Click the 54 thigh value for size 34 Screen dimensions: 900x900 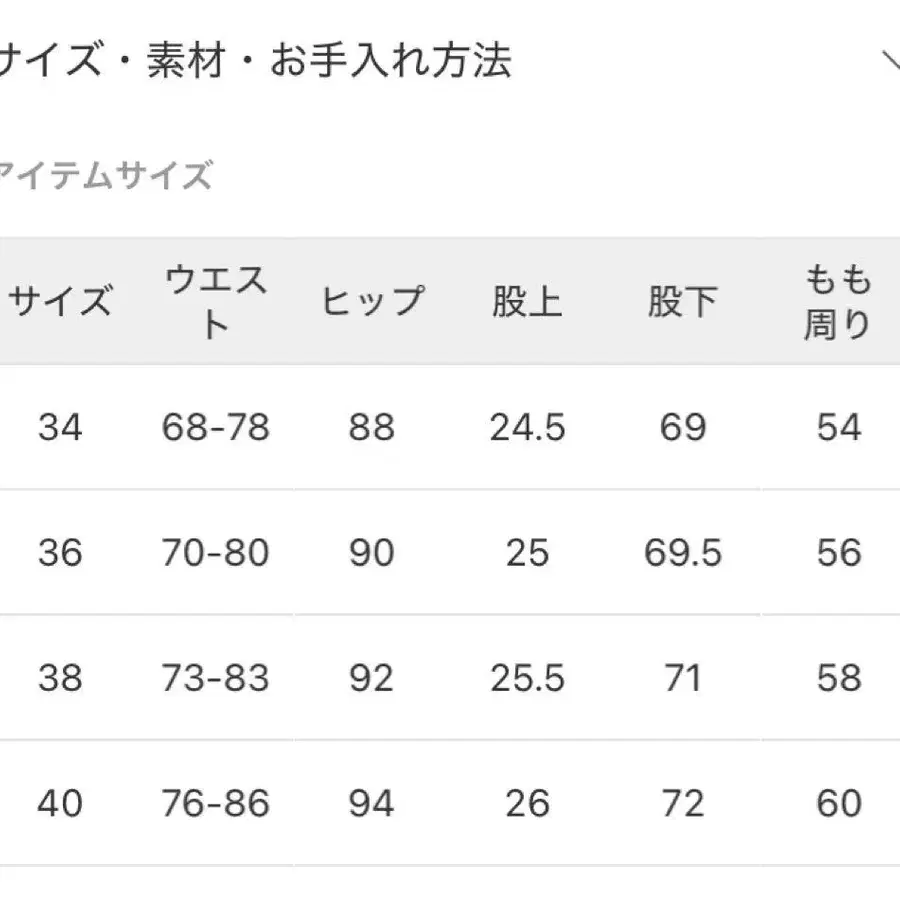tap(838, 427)
